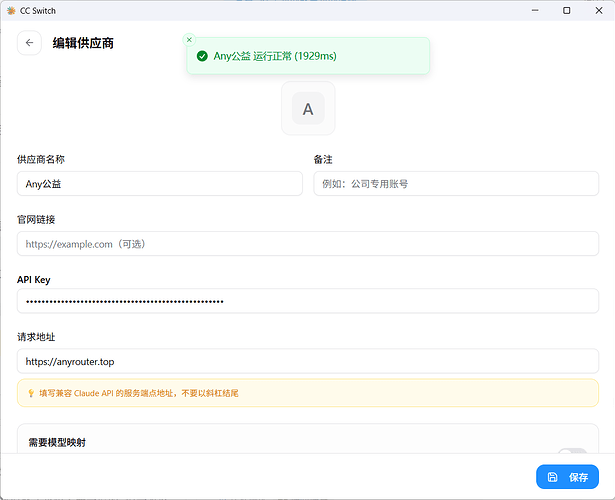Close the CC Switch window
This screenshot has height=500, width=615.
coord(599,11)
